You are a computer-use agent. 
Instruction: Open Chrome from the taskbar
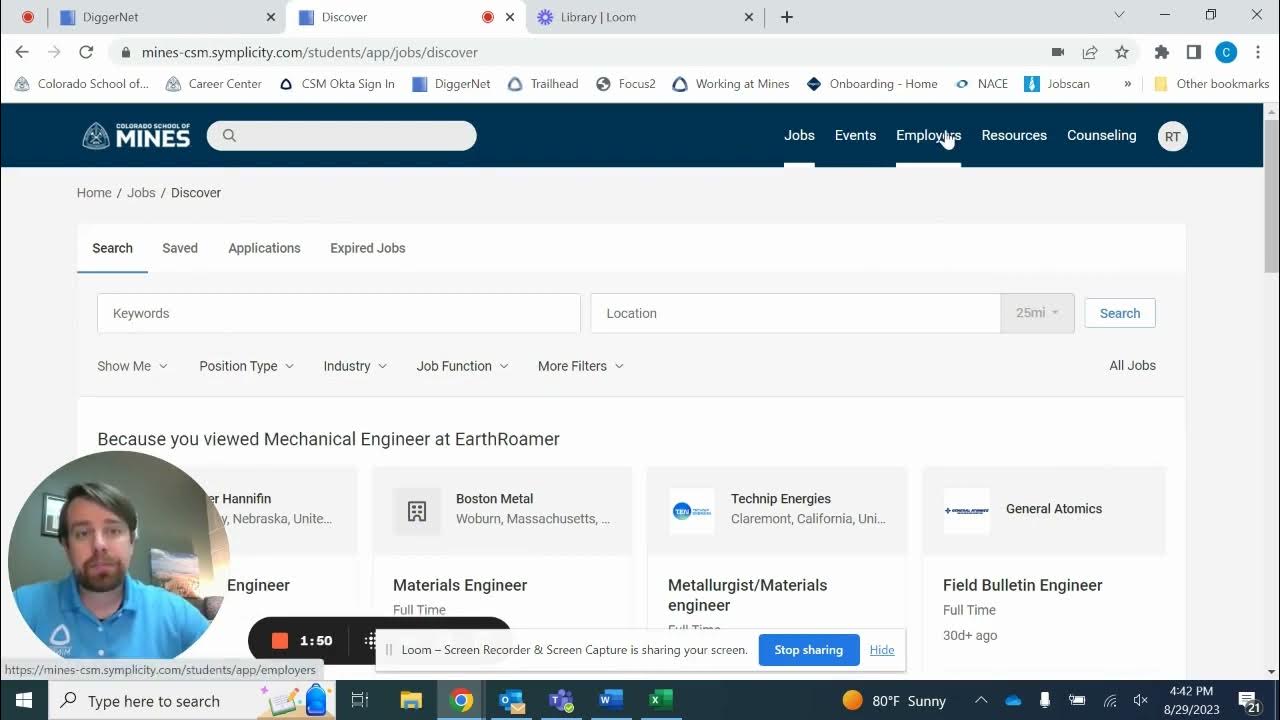click(x=461, y=700)
